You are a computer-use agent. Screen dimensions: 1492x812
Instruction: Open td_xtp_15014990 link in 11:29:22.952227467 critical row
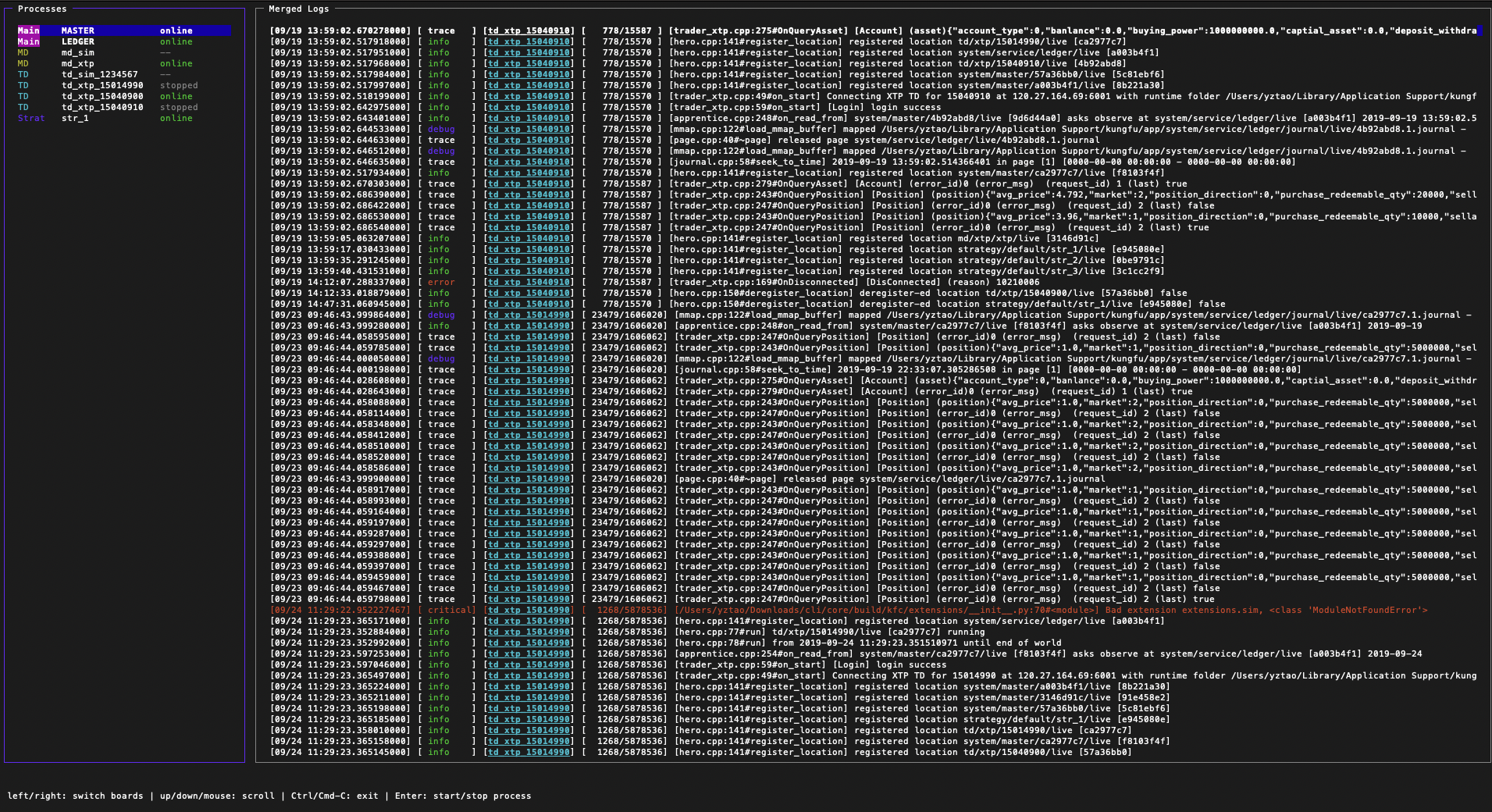[x=529, y=610]
